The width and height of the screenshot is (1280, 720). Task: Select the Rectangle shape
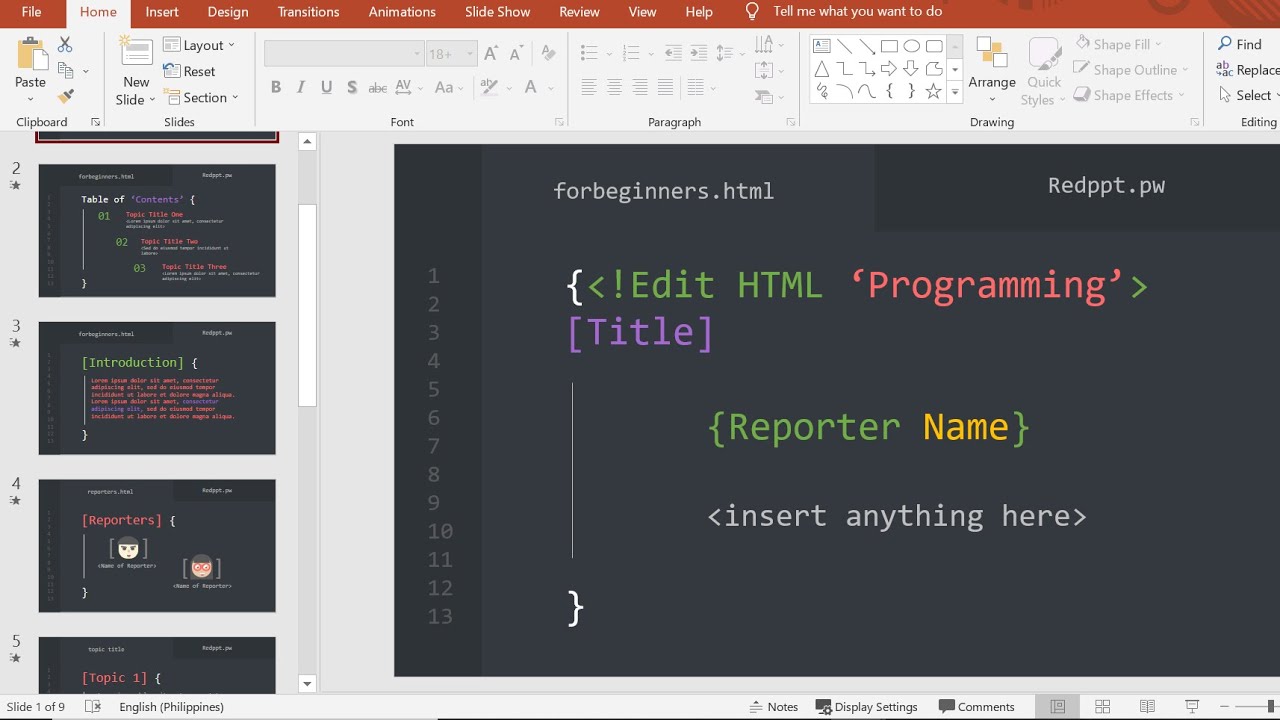pyautogui.click(x=889, y=46)
